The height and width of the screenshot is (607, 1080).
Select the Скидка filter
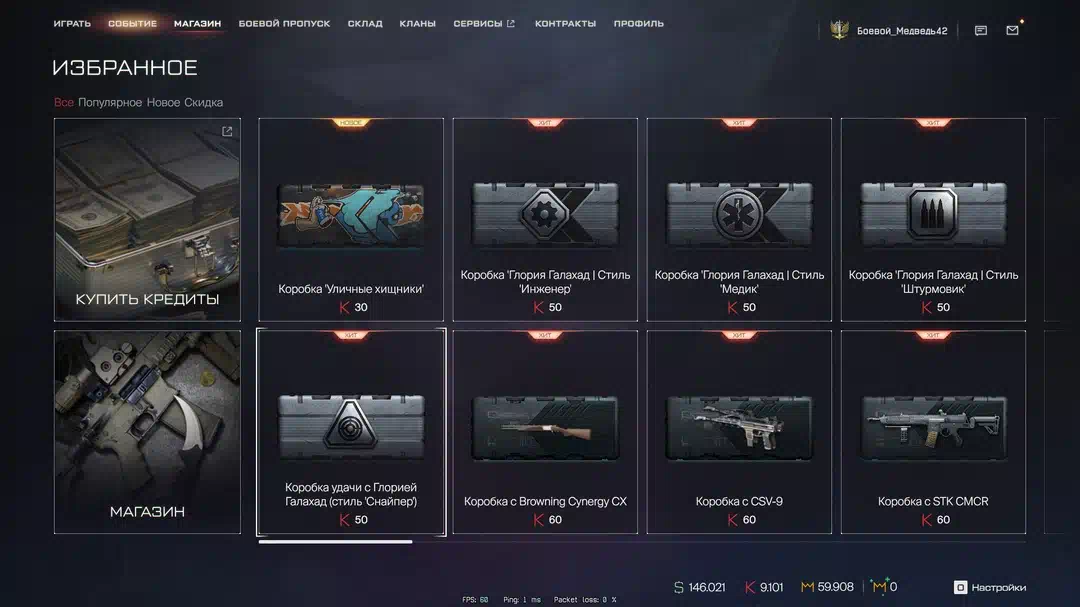[x=203, y=103]
